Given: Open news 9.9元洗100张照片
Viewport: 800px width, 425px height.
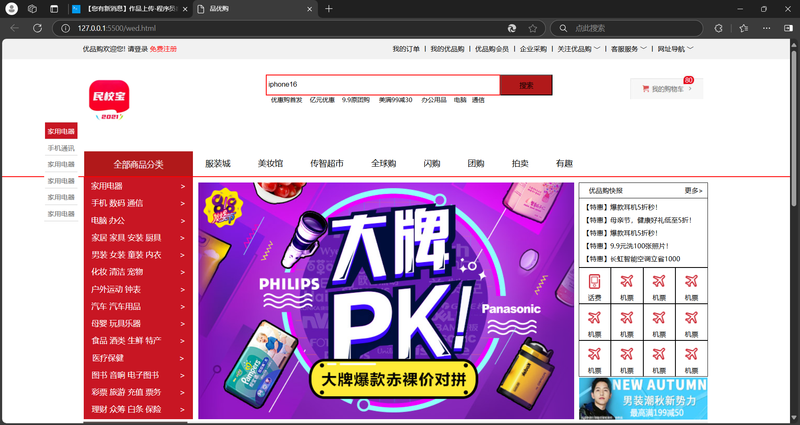Looking at the screenshot, I should (x=627, y=246).
